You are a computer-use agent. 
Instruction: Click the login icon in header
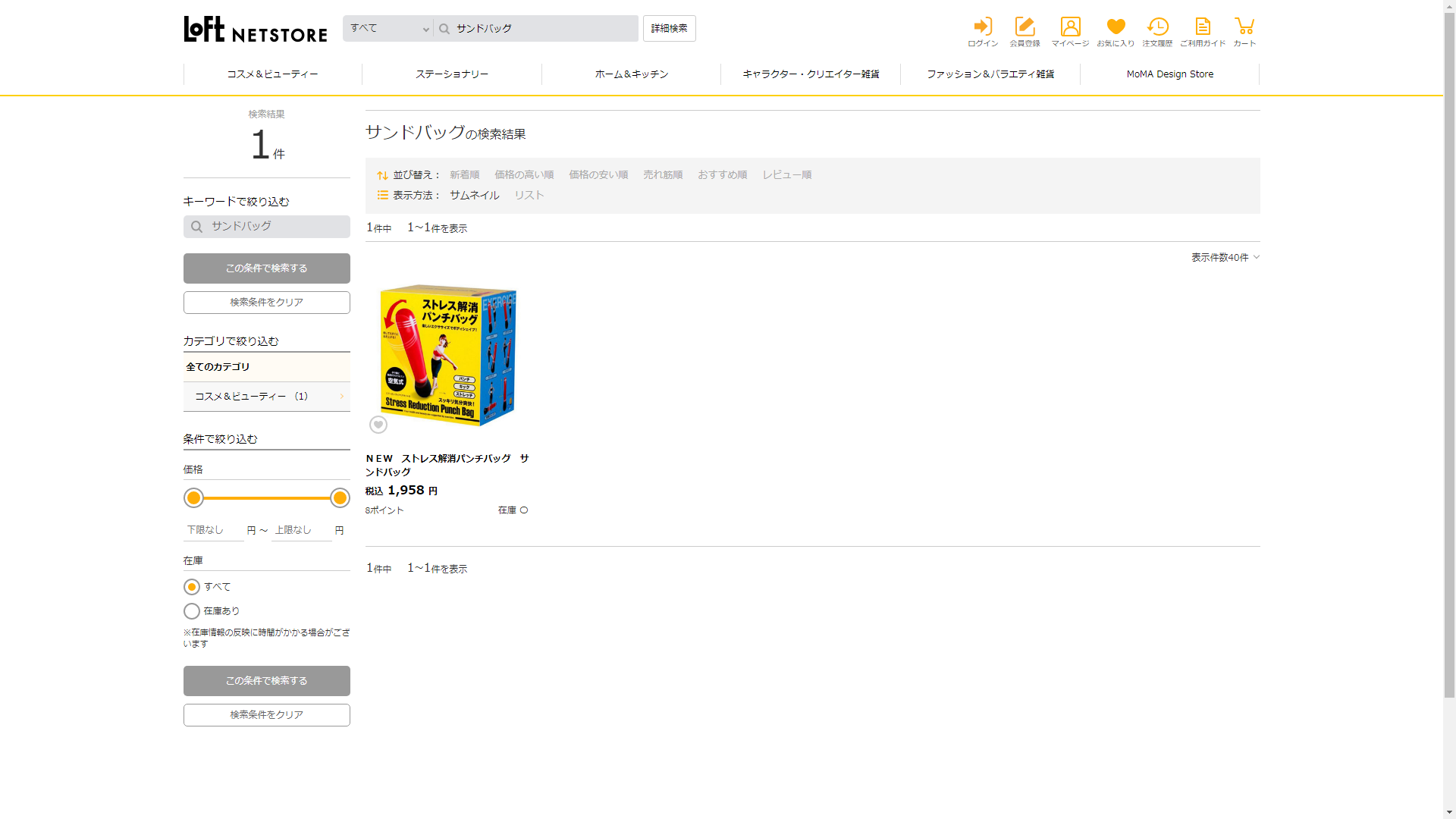[x=983, y=27]
